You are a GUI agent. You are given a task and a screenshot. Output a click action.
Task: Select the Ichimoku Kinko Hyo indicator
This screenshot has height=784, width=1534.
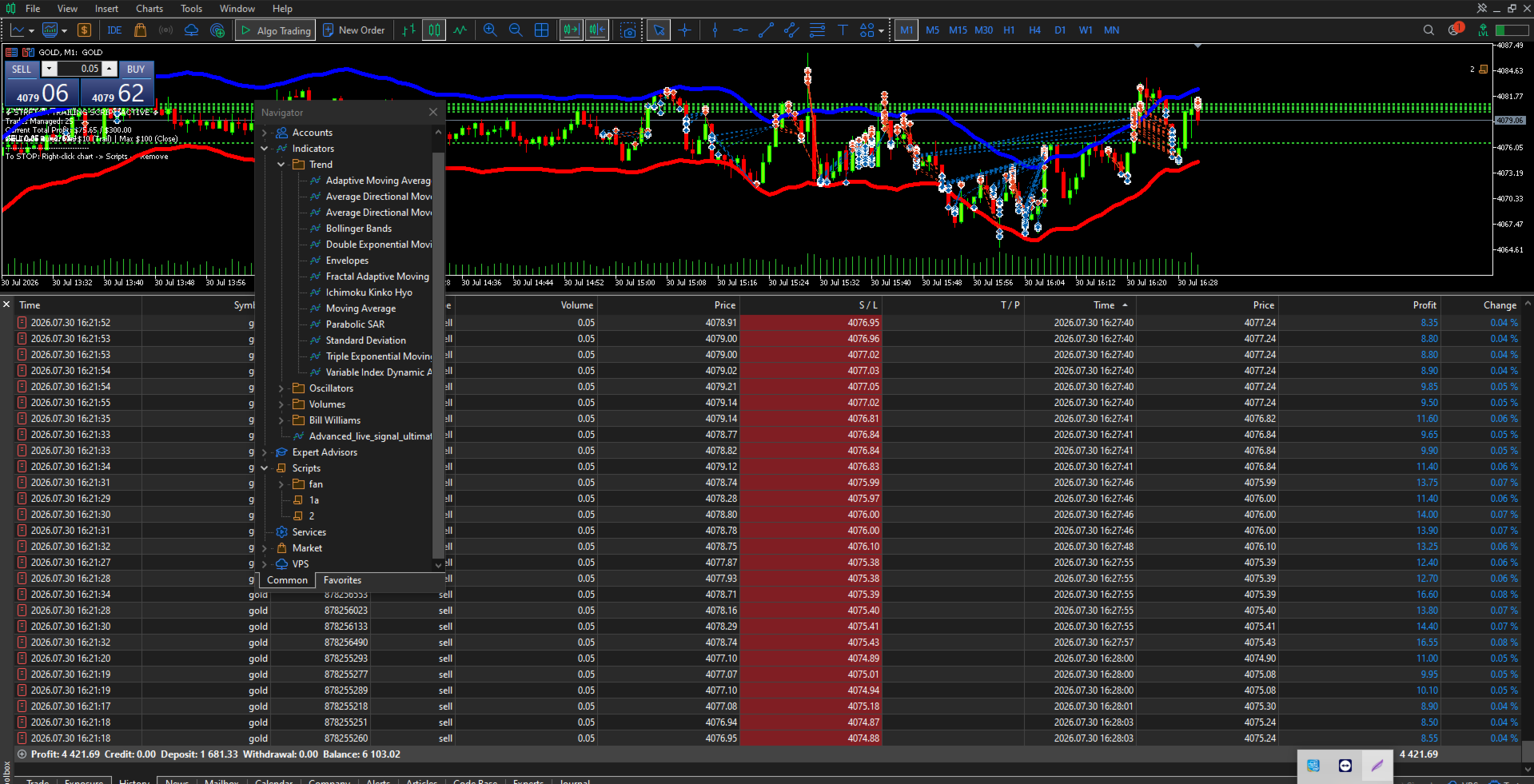click(369, 293)
